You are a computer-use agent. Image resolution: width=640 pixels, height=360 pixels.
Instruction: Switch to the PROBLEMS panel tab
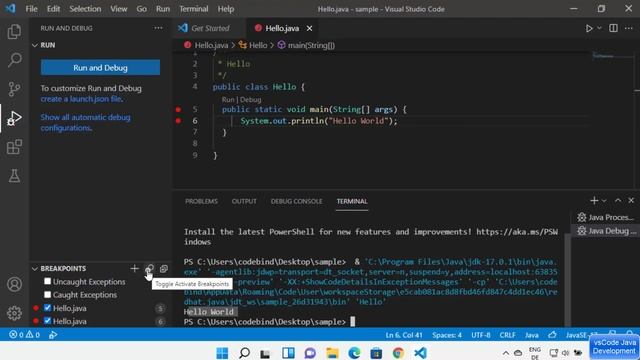[x=201, y=201]
